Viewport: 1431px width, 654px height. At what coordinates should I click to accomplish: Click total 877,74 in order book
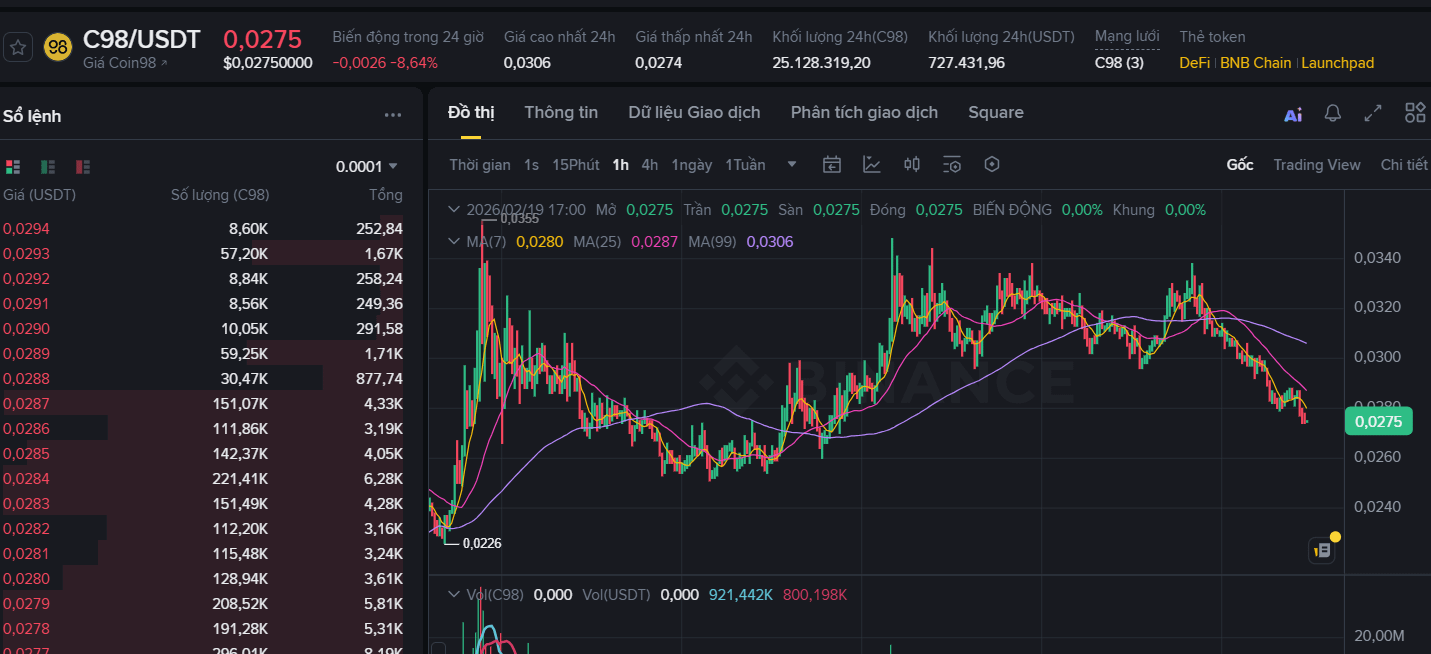(x=380, y=379)
